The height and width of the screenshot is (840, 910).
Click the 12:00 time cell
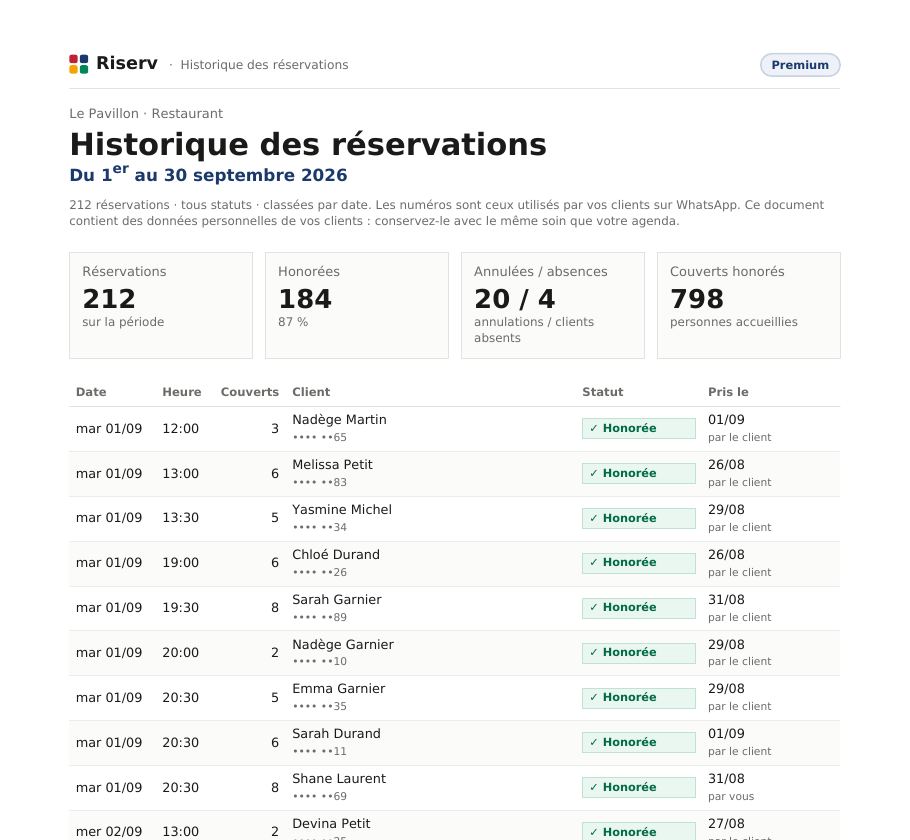coord(180,428)
